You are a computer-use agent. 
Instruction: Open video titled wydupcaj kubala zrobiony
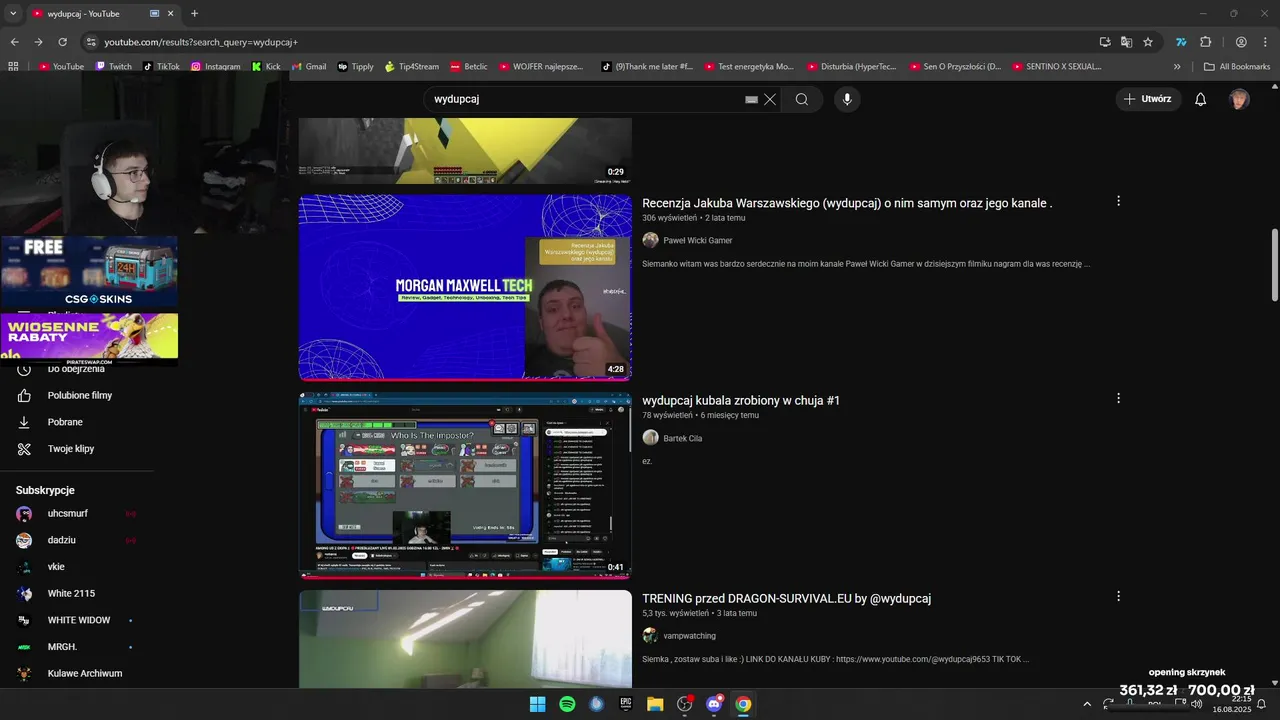741,401
